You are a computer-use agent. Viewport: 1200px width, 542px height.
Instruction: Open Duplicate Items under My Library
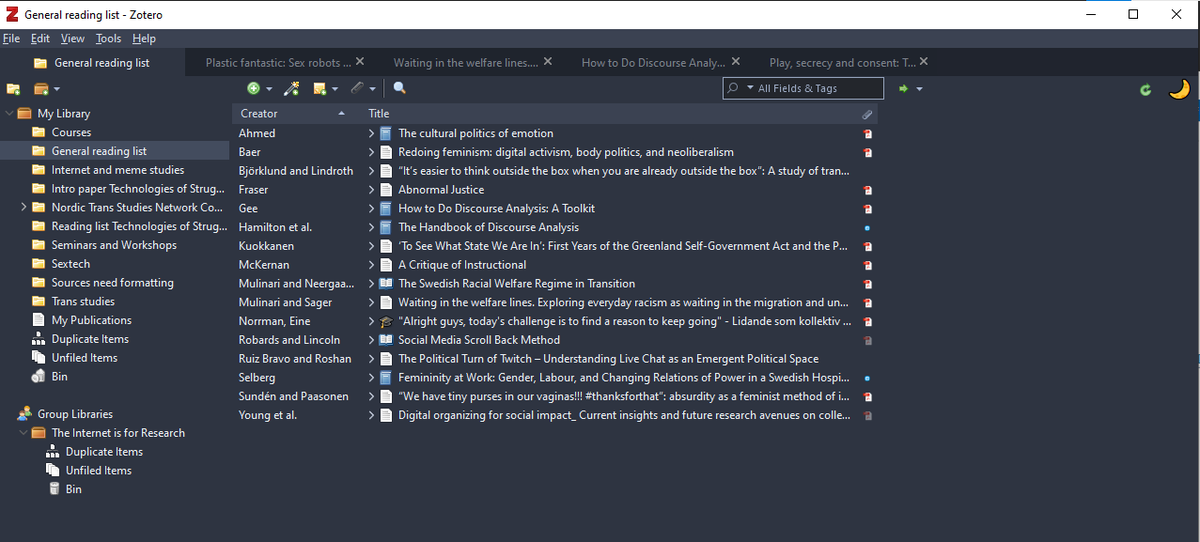90,339
